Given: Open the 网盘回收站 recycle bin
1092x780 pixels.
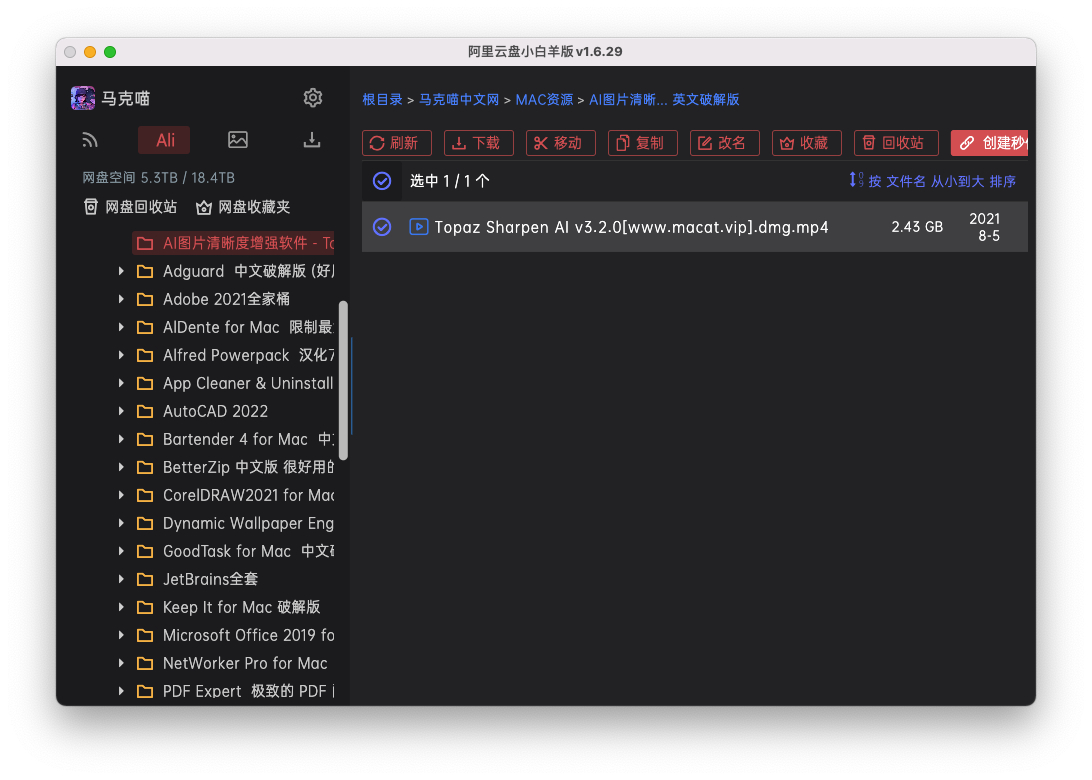Looking at the screenshot, I should [130, 207].
